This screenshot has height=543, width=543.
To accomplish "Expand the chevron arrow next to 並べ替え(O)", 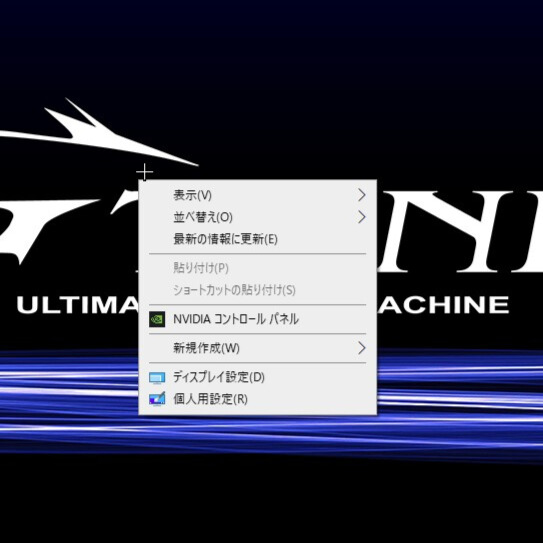I will coord(362,217).
